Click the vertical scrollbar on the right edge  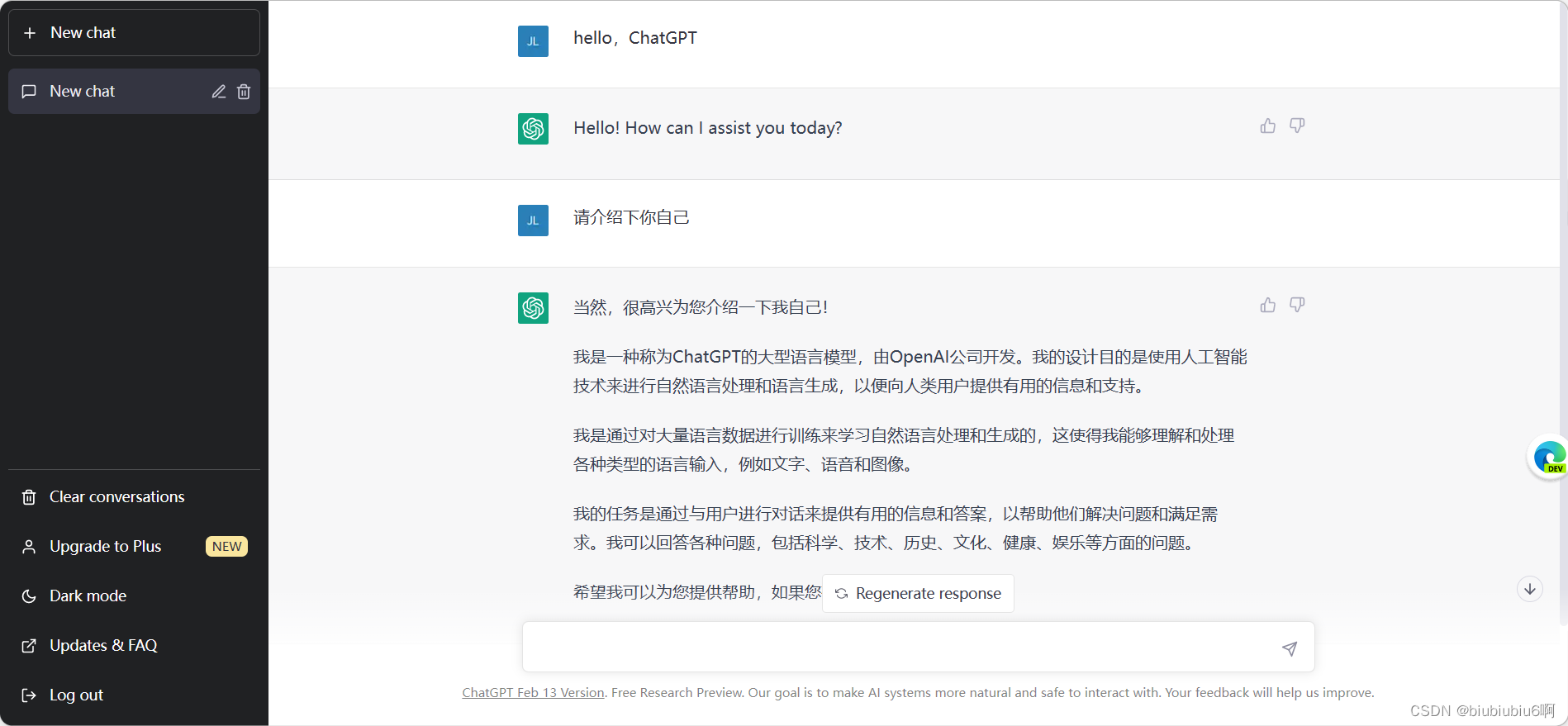(x=1563, y=314)
